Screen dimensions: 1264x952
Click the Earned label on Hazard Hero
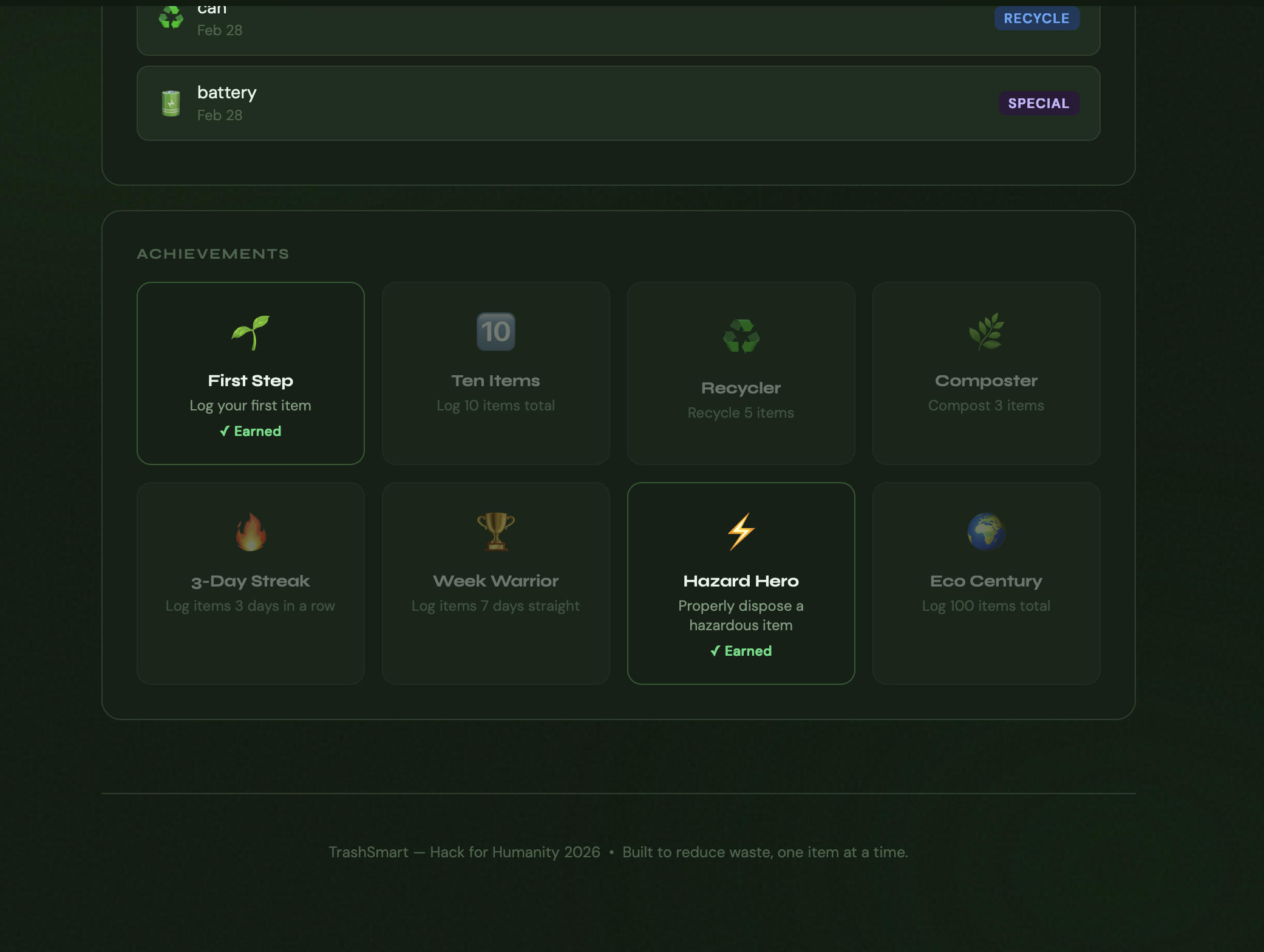[x=741, y=651]
